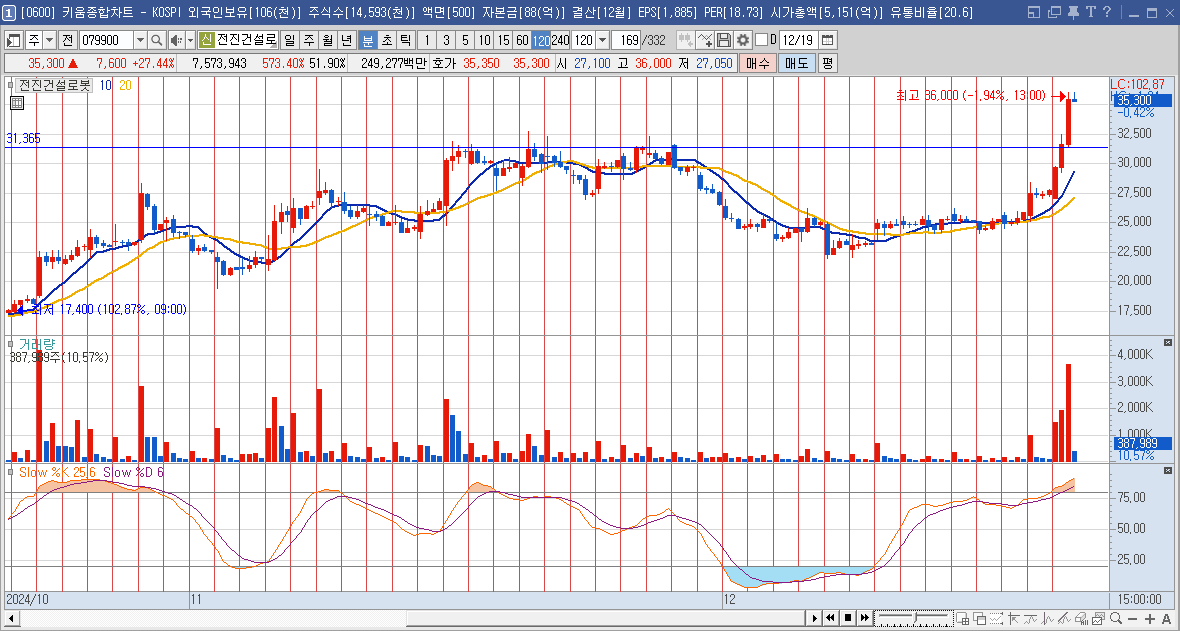
Task: Click the overlapping windows icon in bottom toolbar
Action: pyautogui.click(x=980, y=618)
